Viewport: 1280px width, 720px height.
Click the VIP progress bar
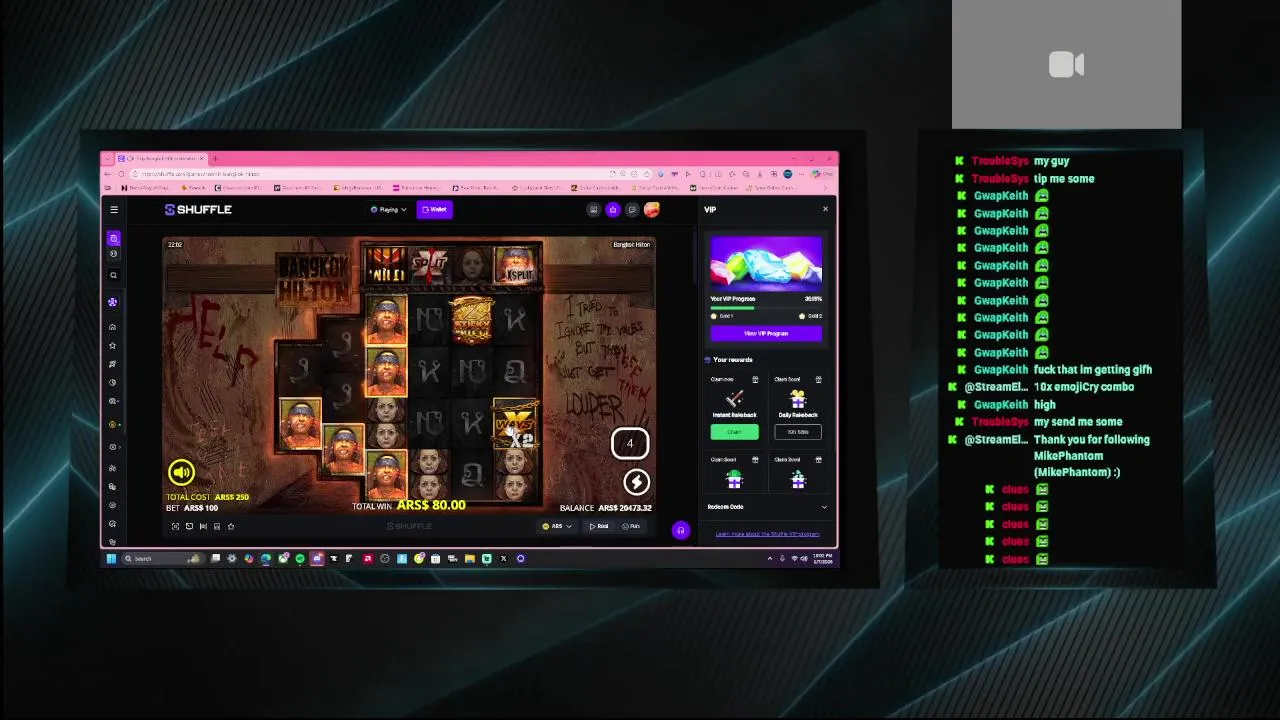(766, 308)
